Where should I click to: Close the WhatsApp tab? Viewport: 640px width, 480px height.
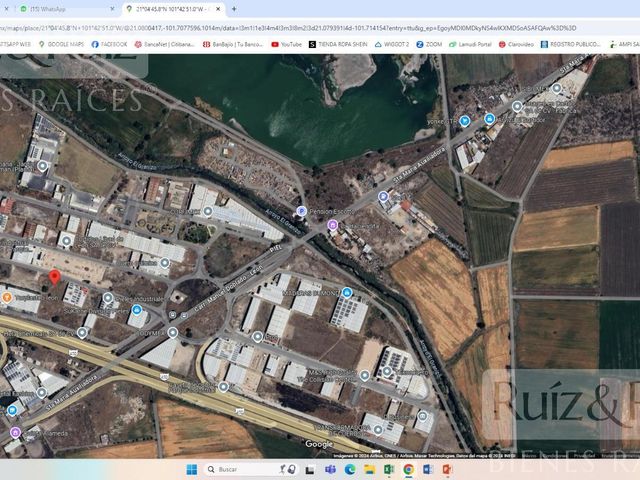[x=112, y=9]
